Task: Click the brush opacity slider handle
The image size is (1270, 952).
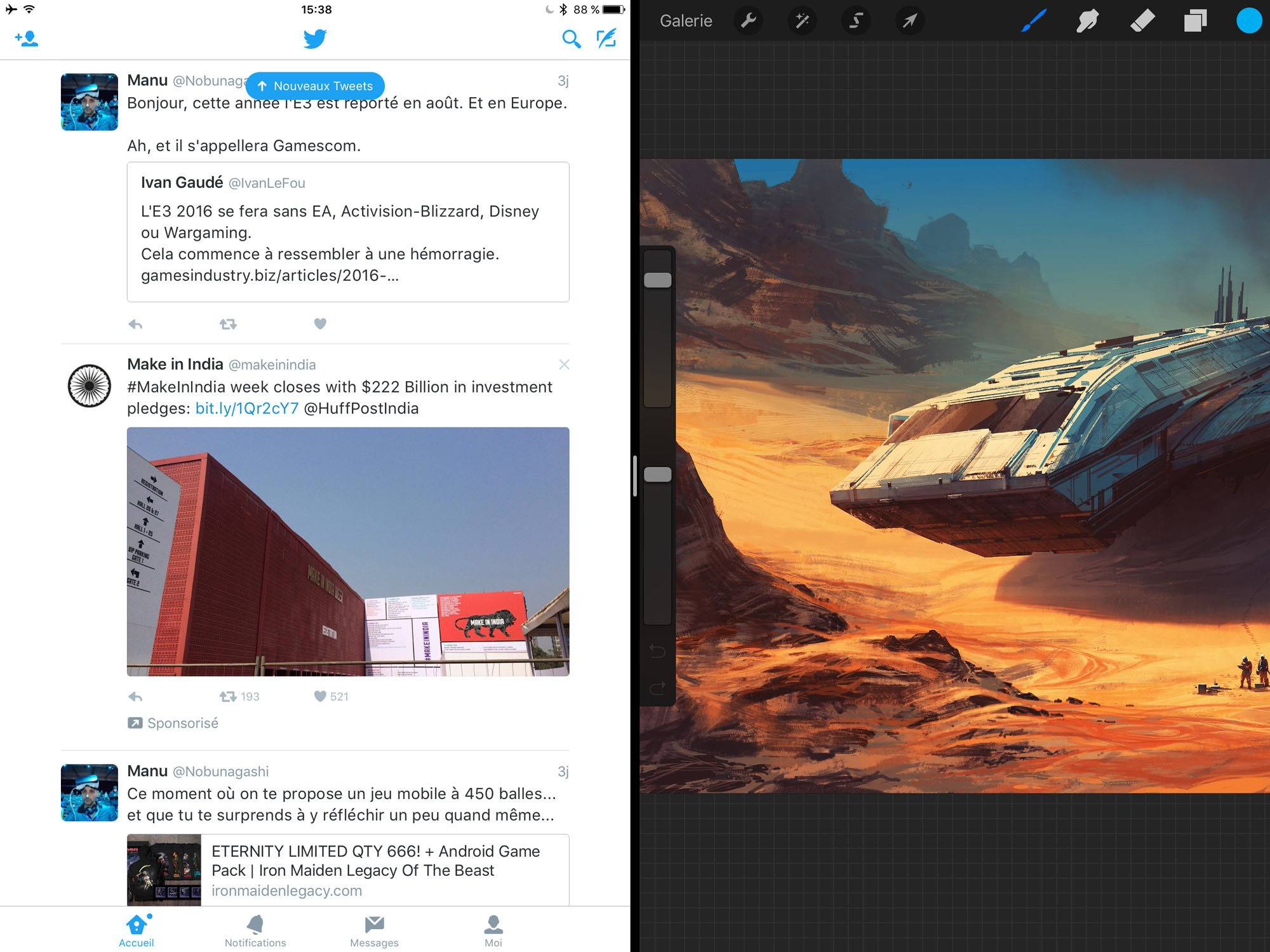Action: pyautogui.click(x=658, y=474)
